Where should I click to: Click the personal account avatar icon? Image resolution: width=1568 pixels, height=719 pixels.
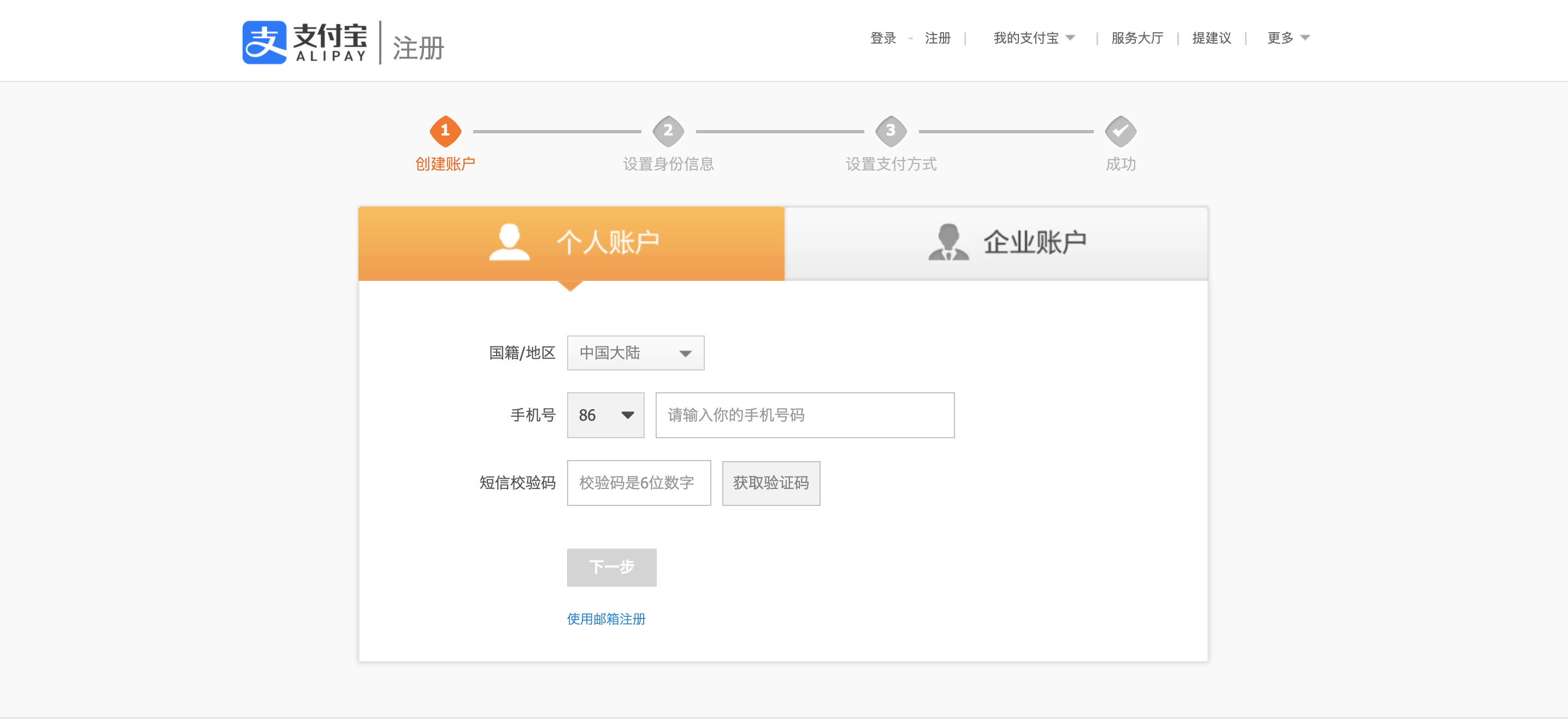[509, 241]
